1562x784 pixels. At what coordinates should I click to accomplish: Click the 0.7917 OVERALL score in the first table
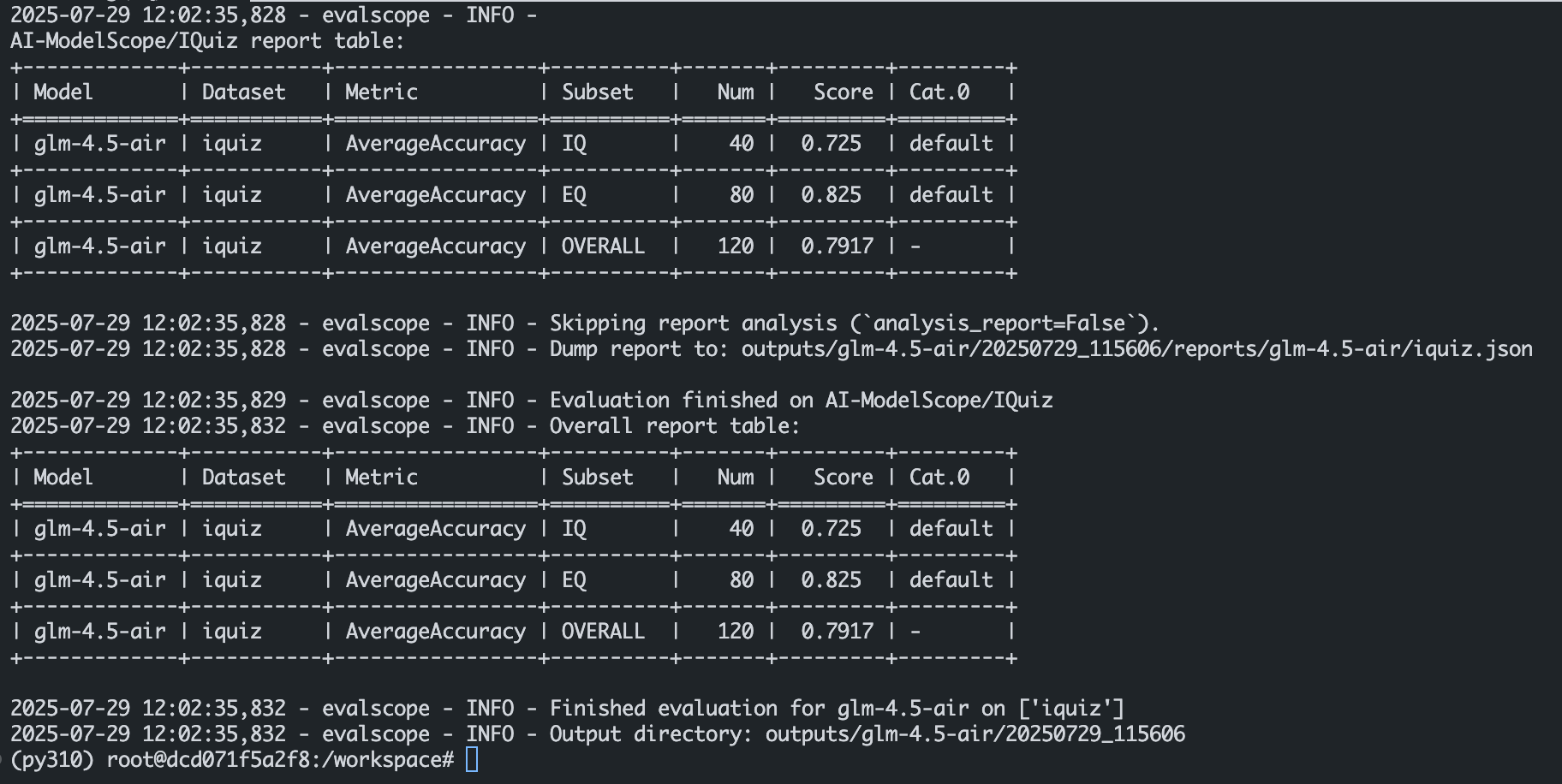(x=837, y=246)
